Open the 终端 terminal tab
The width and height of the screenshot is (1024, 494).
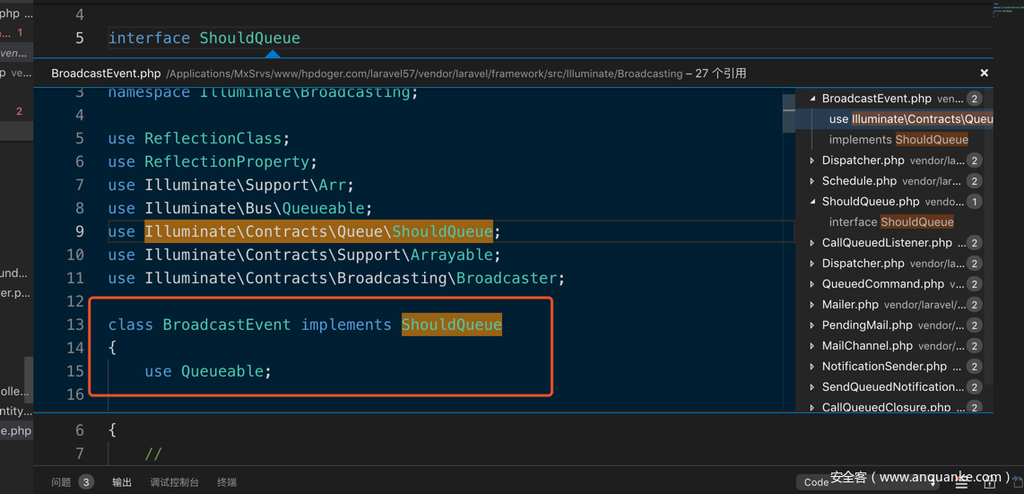pyautogui.click(x=227, y=482)
